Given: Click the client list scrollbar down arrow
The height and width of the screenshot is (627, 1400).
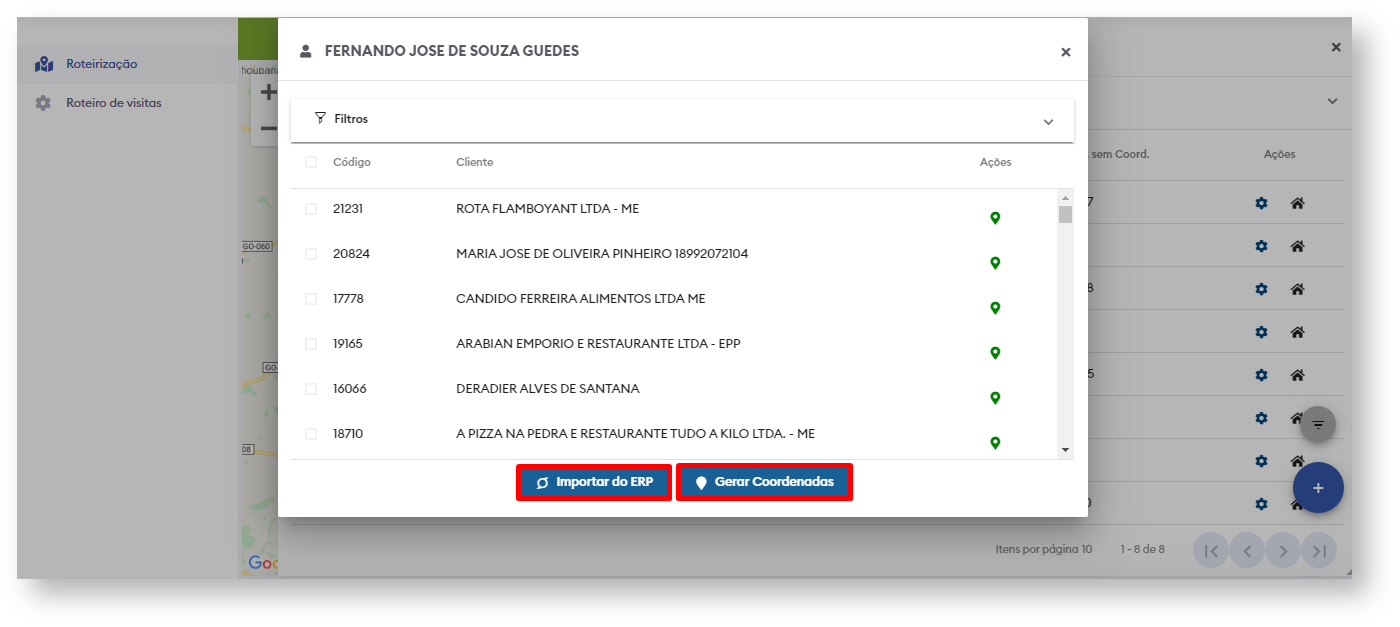Looking at the screenshot, I should [1065, 450].
